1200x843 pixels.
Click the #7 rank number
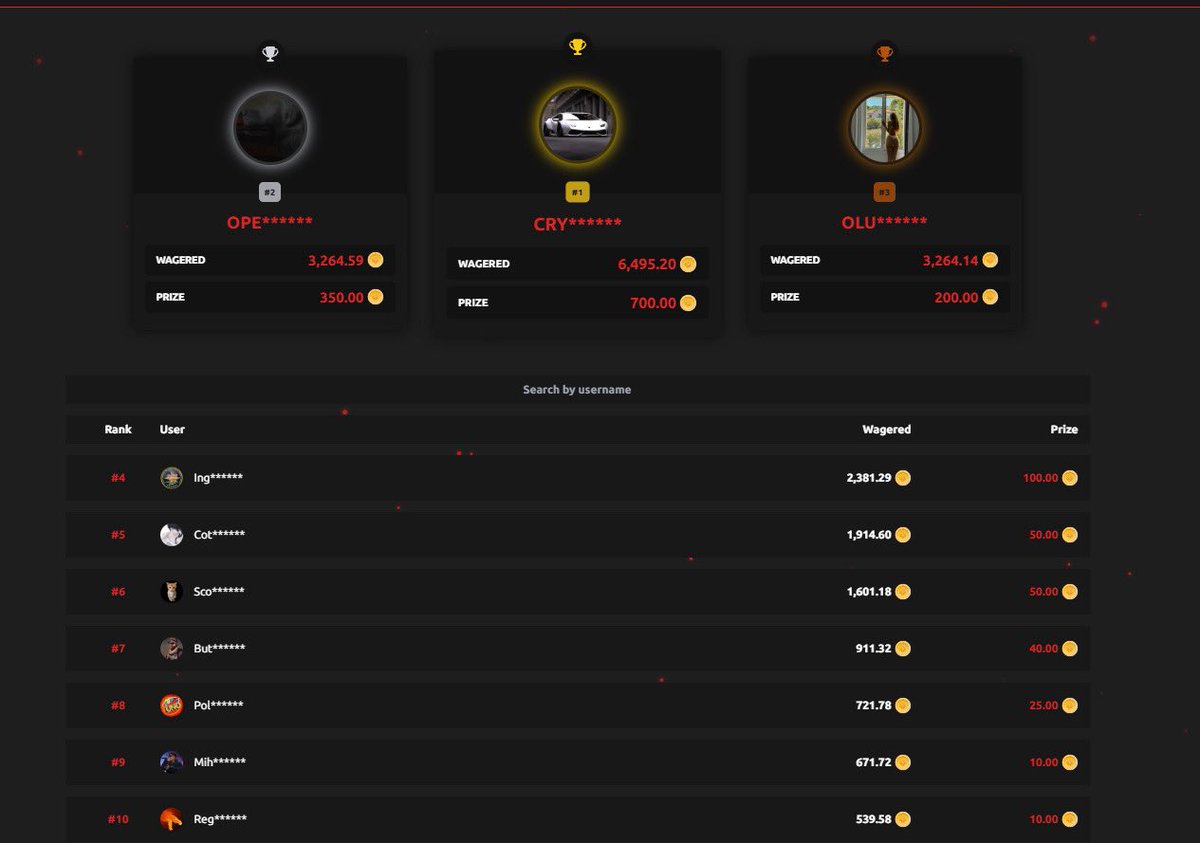(118, 649)
